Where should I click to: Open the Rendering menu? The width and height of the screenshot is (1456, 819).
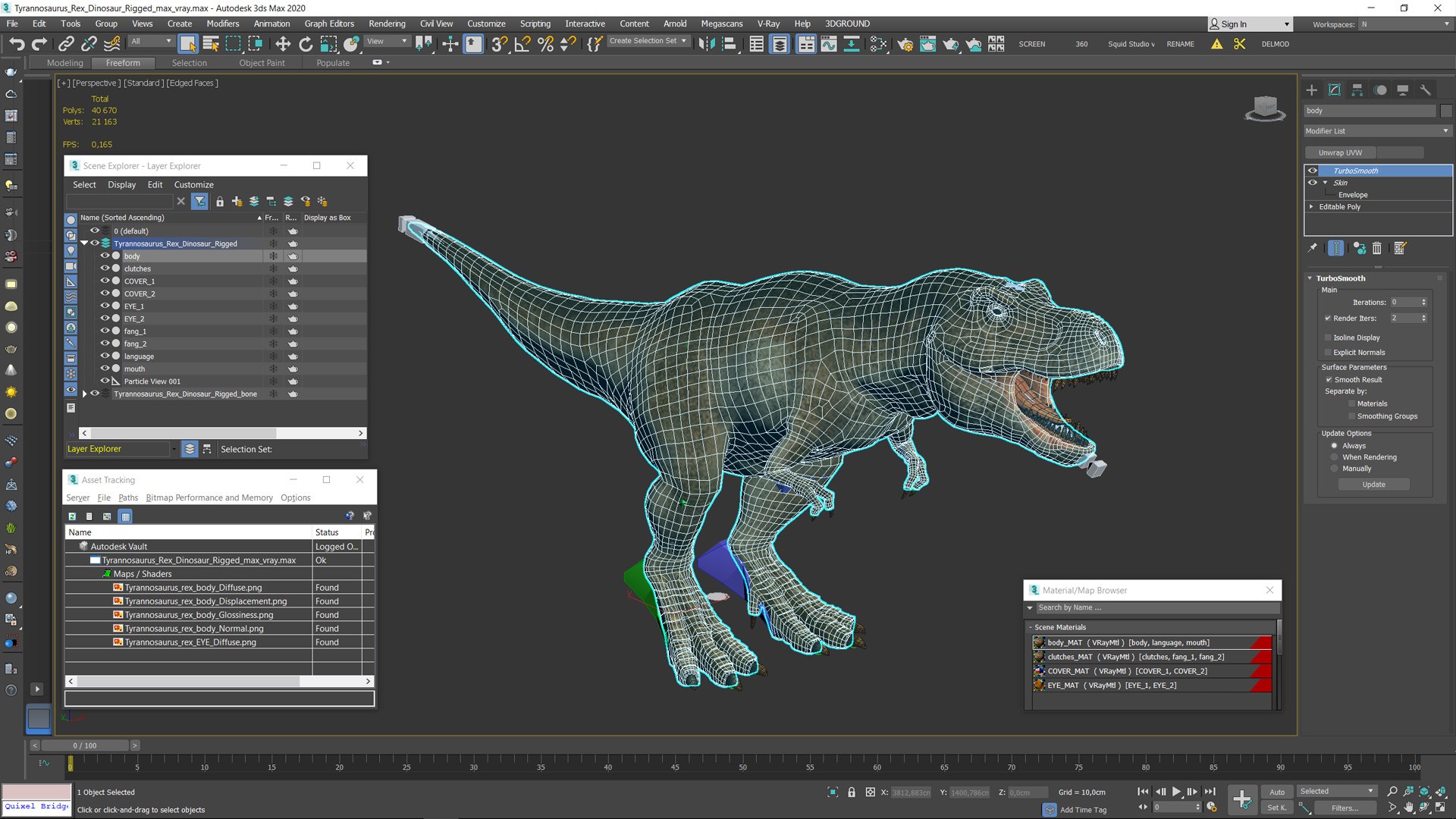click(x=387, y=24)
